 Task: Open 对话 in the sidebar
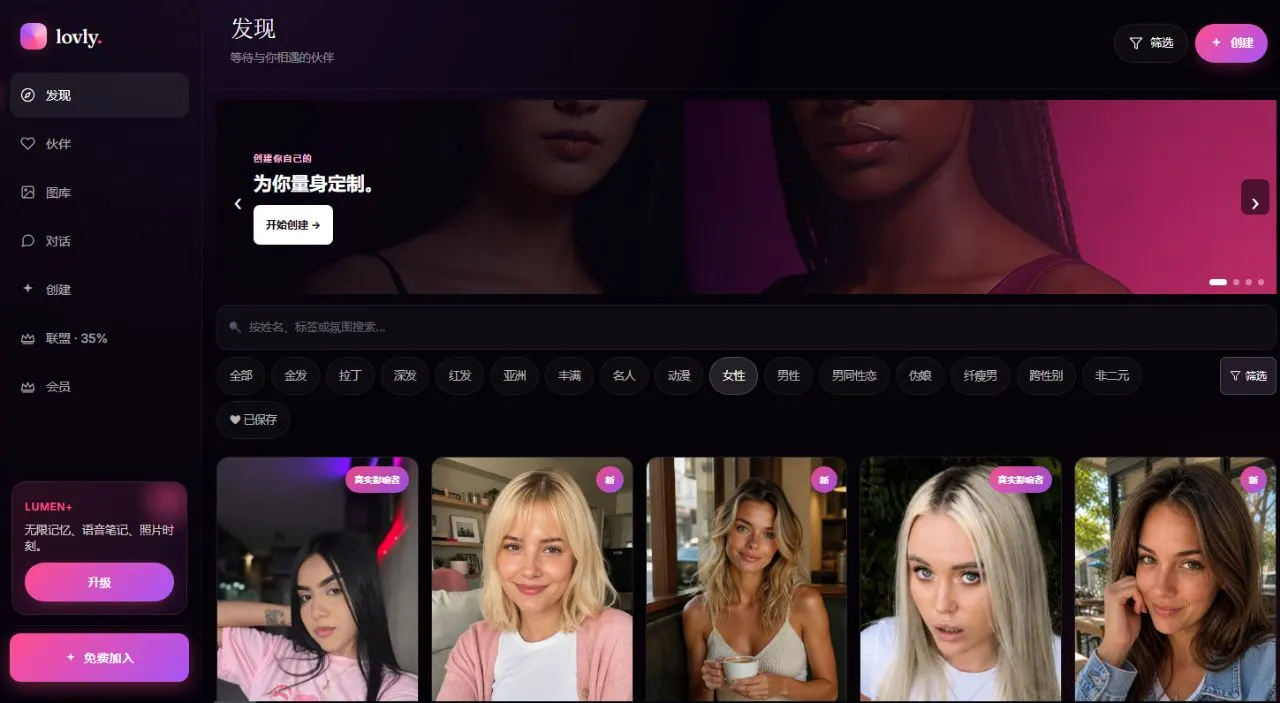[99, 241]
